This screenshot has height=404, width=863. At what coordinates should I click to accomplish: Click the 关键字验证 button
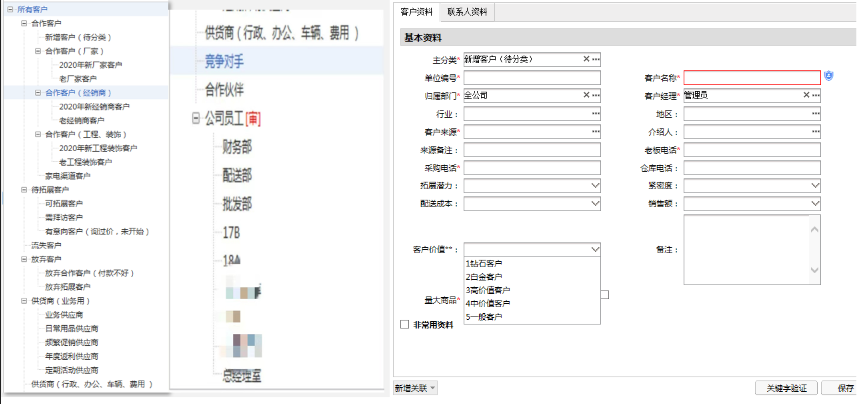[x=786, y=388]
